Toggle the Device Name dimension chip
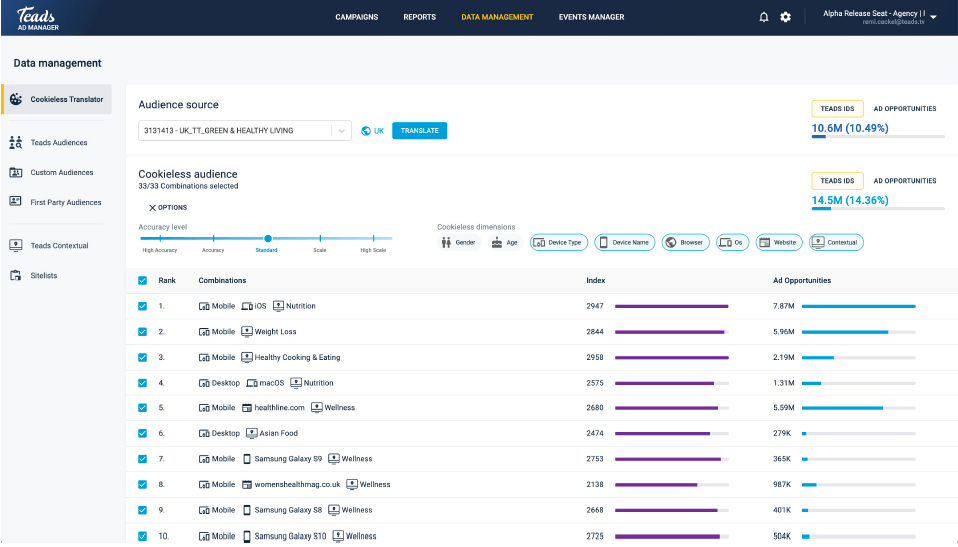Screen dimensions: 958x547 [624, 243]
